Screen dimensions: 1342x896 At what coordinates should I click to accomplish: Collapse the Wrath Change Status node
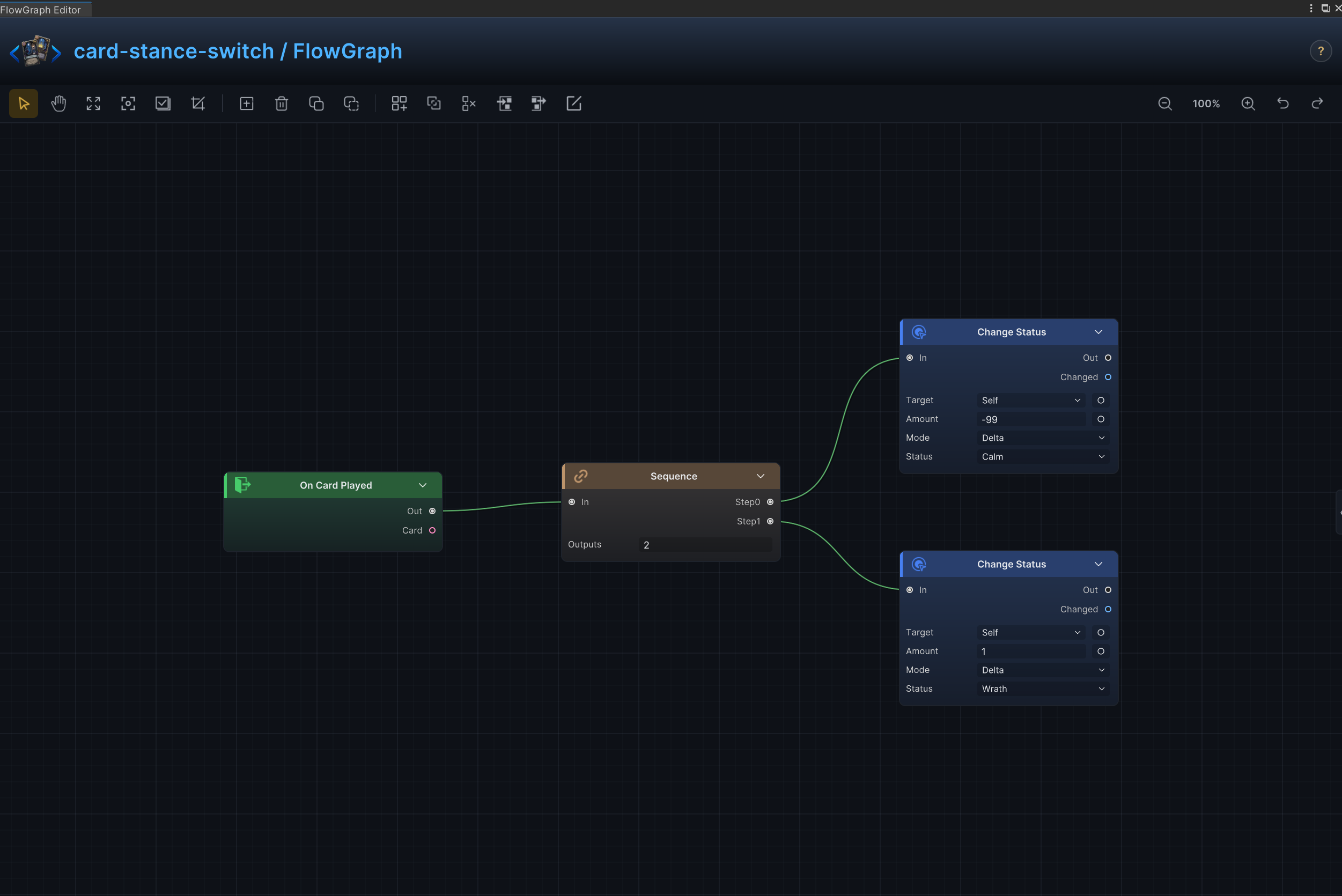tap(1098, 564)
